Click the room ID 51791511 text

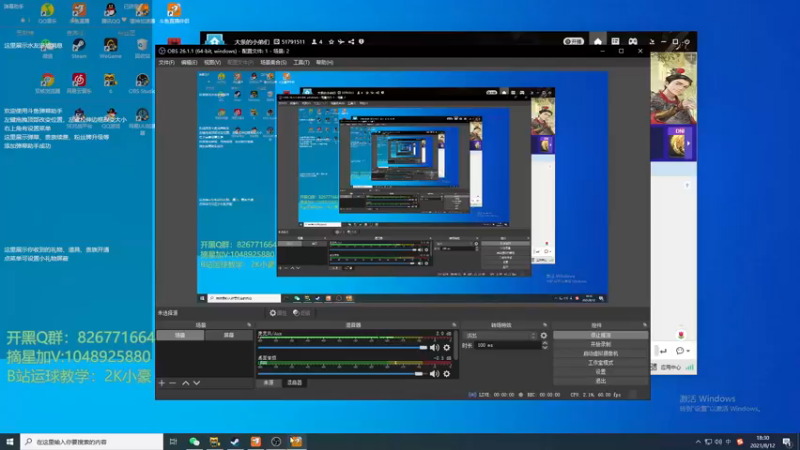tap(293, 42)
